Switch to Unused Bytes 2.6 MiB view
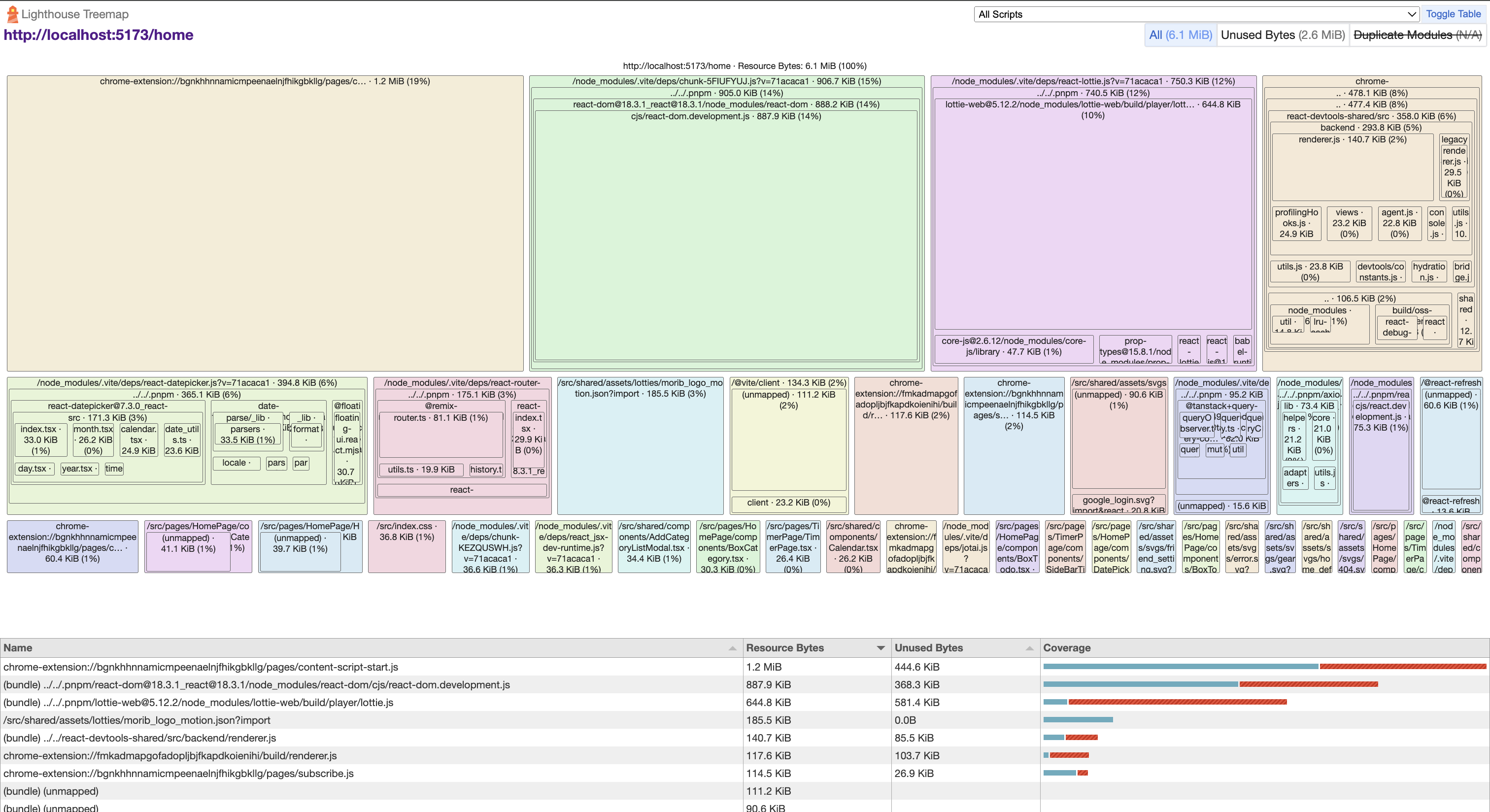This screenshot has width=1490, height=812. [1283, 35]
